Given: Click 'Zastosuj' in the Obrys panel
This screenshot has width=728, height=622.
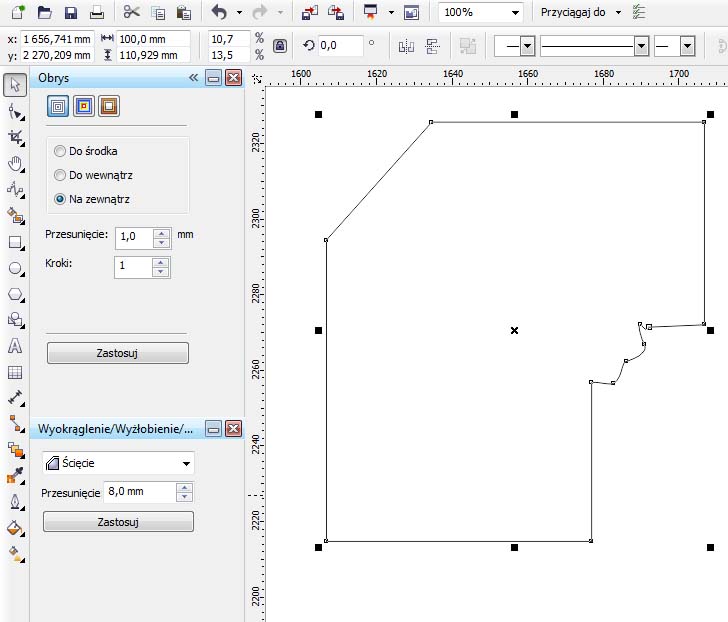Looking at the screenshot, I should (117, 353).
